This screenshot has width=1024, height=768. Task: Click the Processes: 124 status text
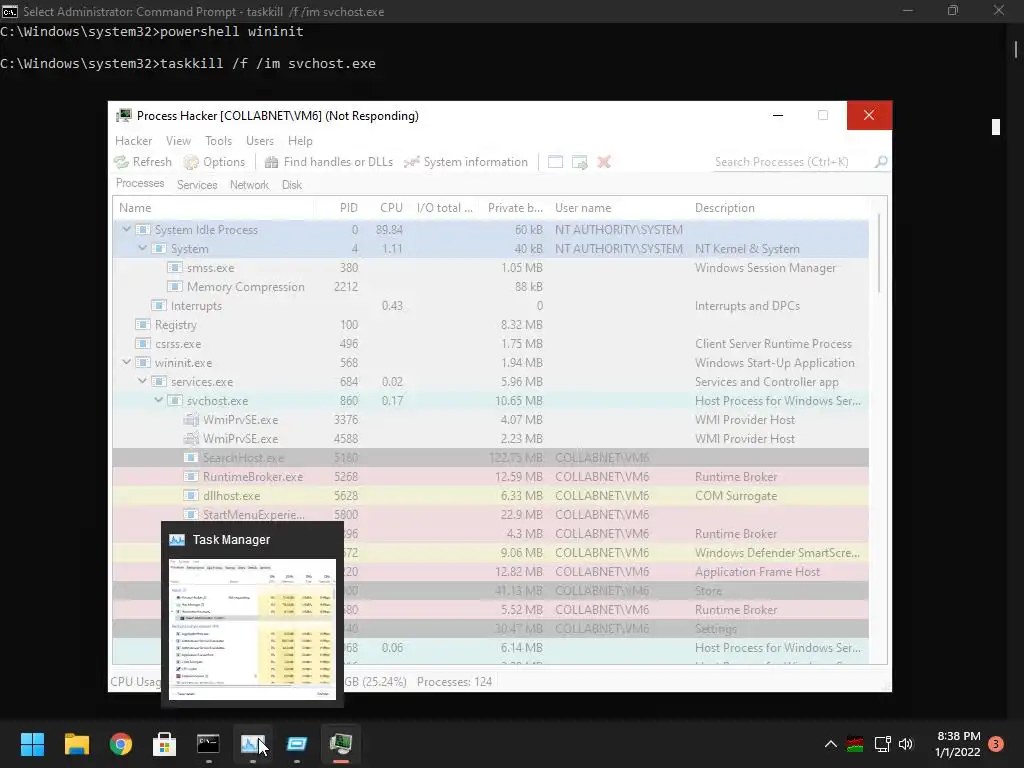point(455,681)
